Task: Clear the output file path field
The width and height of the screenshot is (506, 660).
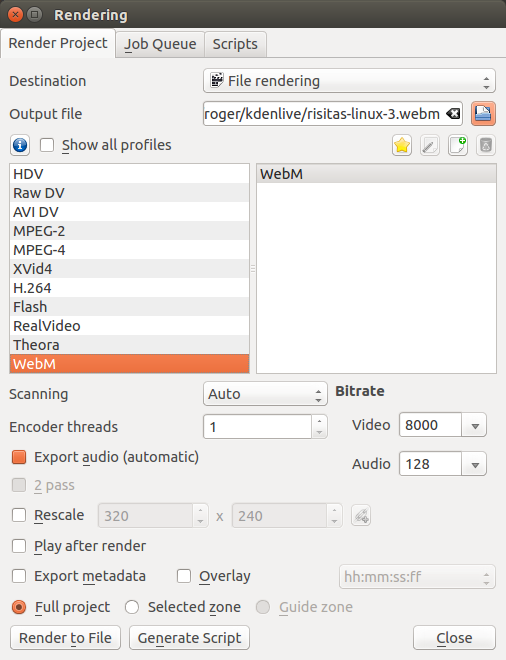Action: tap(453, 114)
